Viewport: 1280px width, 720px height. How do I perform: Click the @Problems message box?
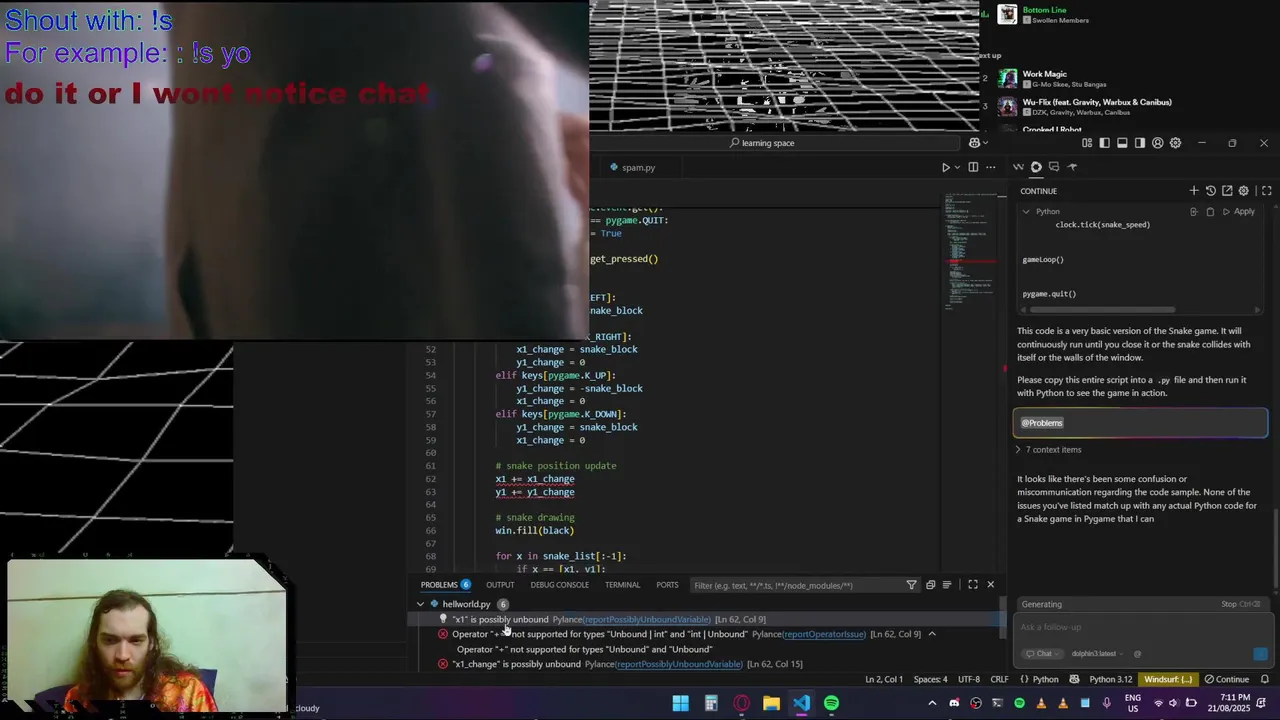coord(1140,423)
